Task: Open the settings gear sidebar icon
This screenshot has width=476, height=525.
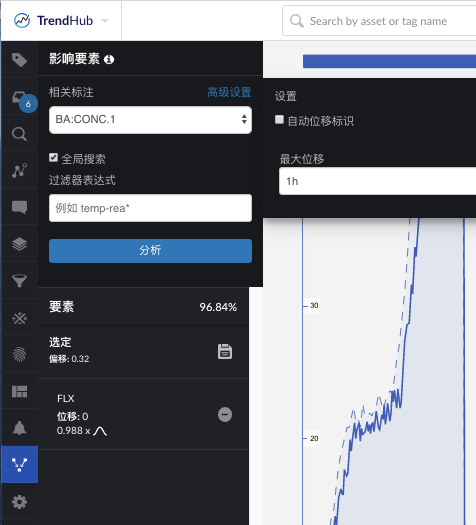Action: click(19, 502)
